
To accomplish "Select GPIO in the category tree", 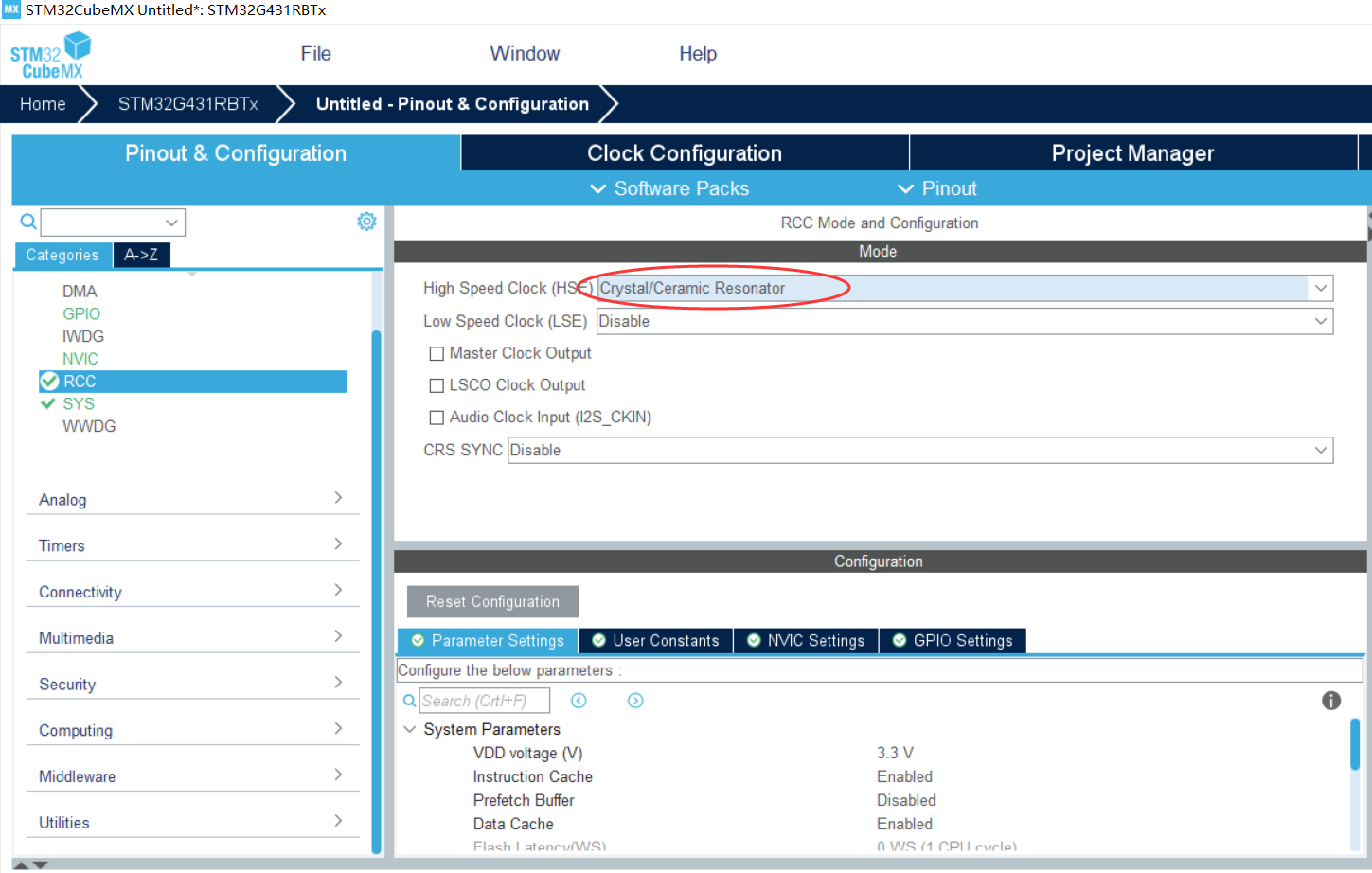I will click(x=81, y=313).
